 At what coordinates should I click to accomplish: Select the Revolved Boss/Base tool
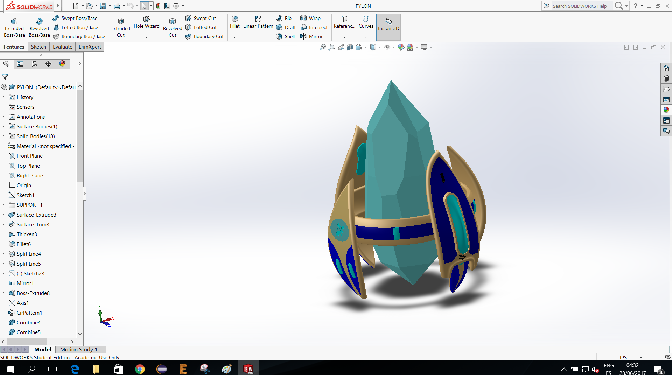39,27
